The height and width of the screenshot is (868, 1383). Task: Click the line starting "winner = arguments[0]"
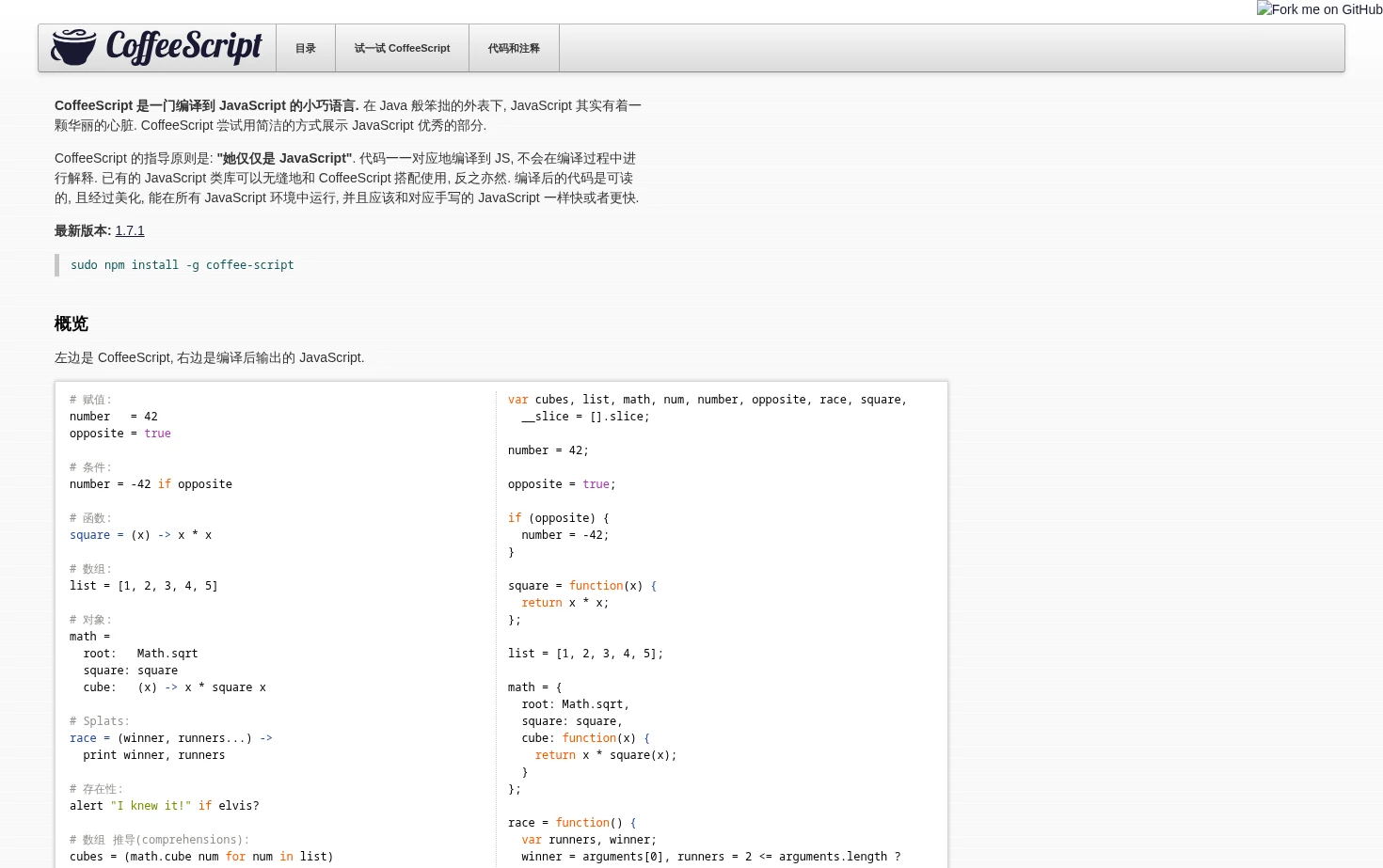tap(711, 857)
